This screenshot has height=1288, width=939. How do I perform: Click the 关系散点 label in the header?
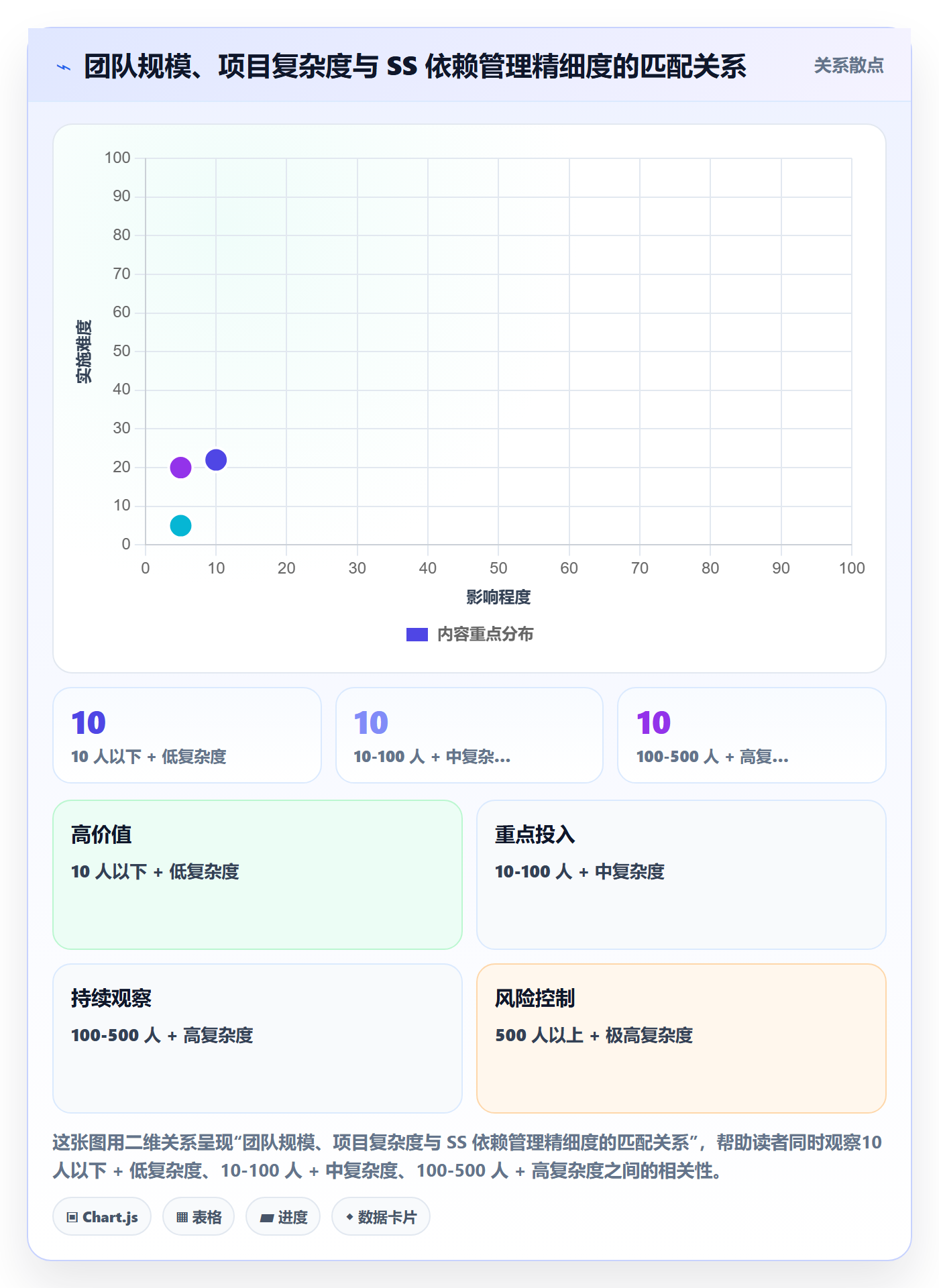[x=848, y=66]
